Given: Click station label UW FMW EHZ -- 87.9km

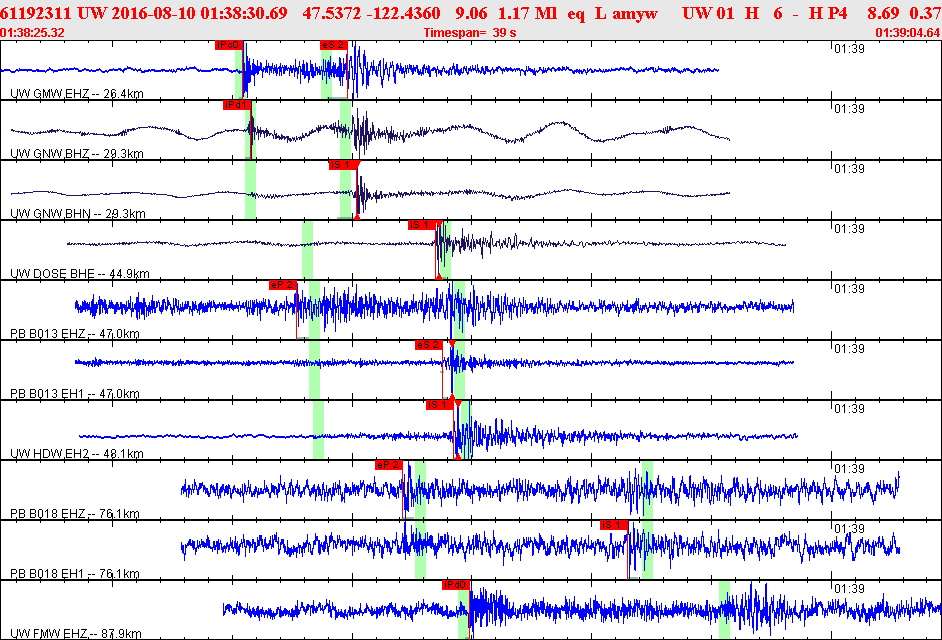Looking at the screenshot, I should point(76,634).
